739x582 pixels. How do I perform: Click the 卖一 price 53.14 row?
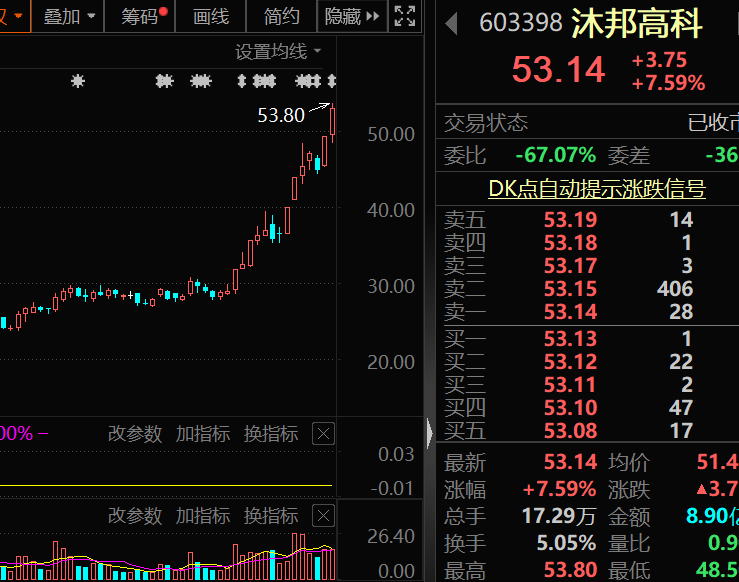point(570,314)
